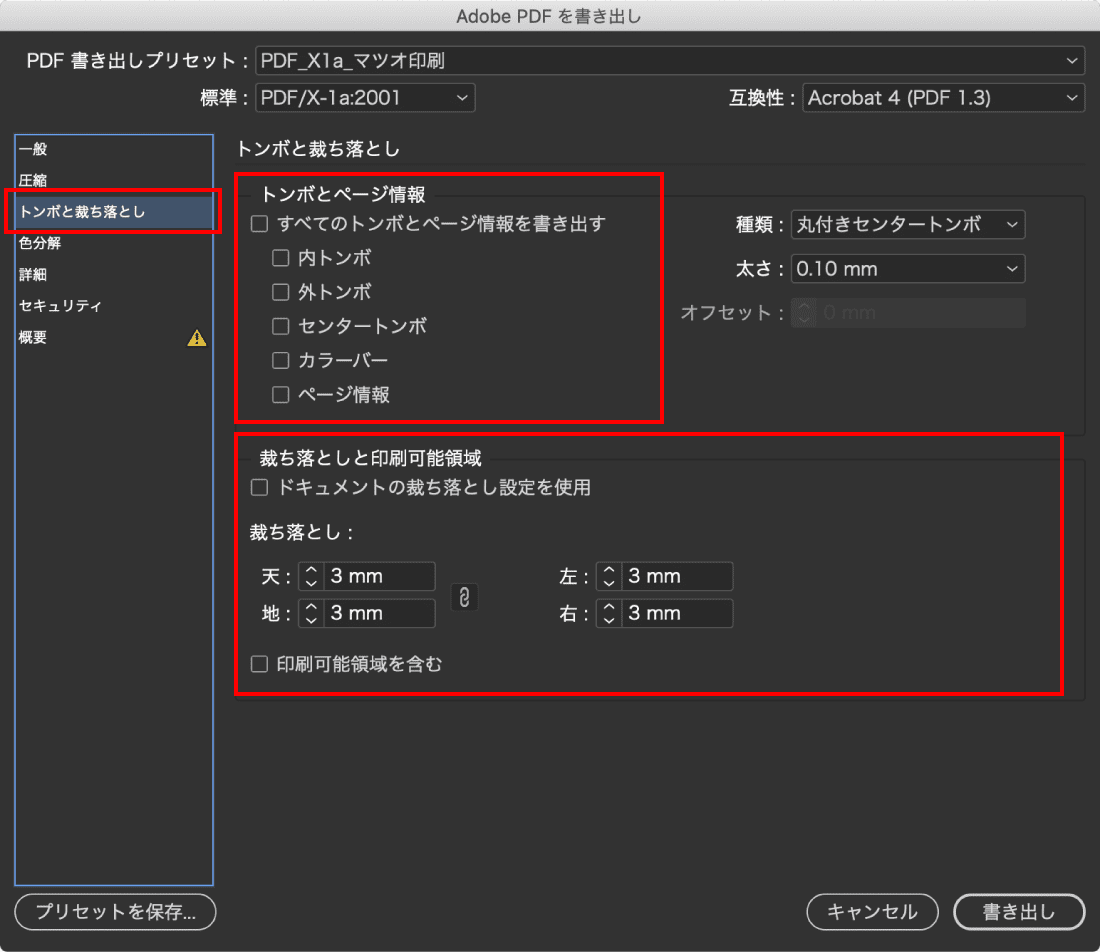Select トンボと裁ち落とし in the sidebar

(114, 212)
